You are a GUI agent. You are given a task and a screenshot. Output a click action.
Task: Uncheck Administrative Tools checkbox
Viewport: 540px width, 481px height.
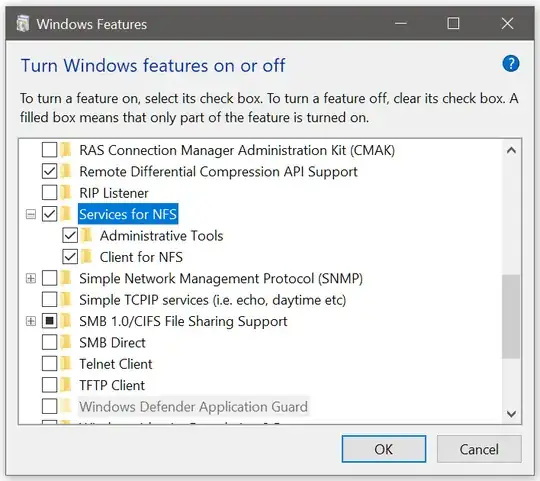70,236
